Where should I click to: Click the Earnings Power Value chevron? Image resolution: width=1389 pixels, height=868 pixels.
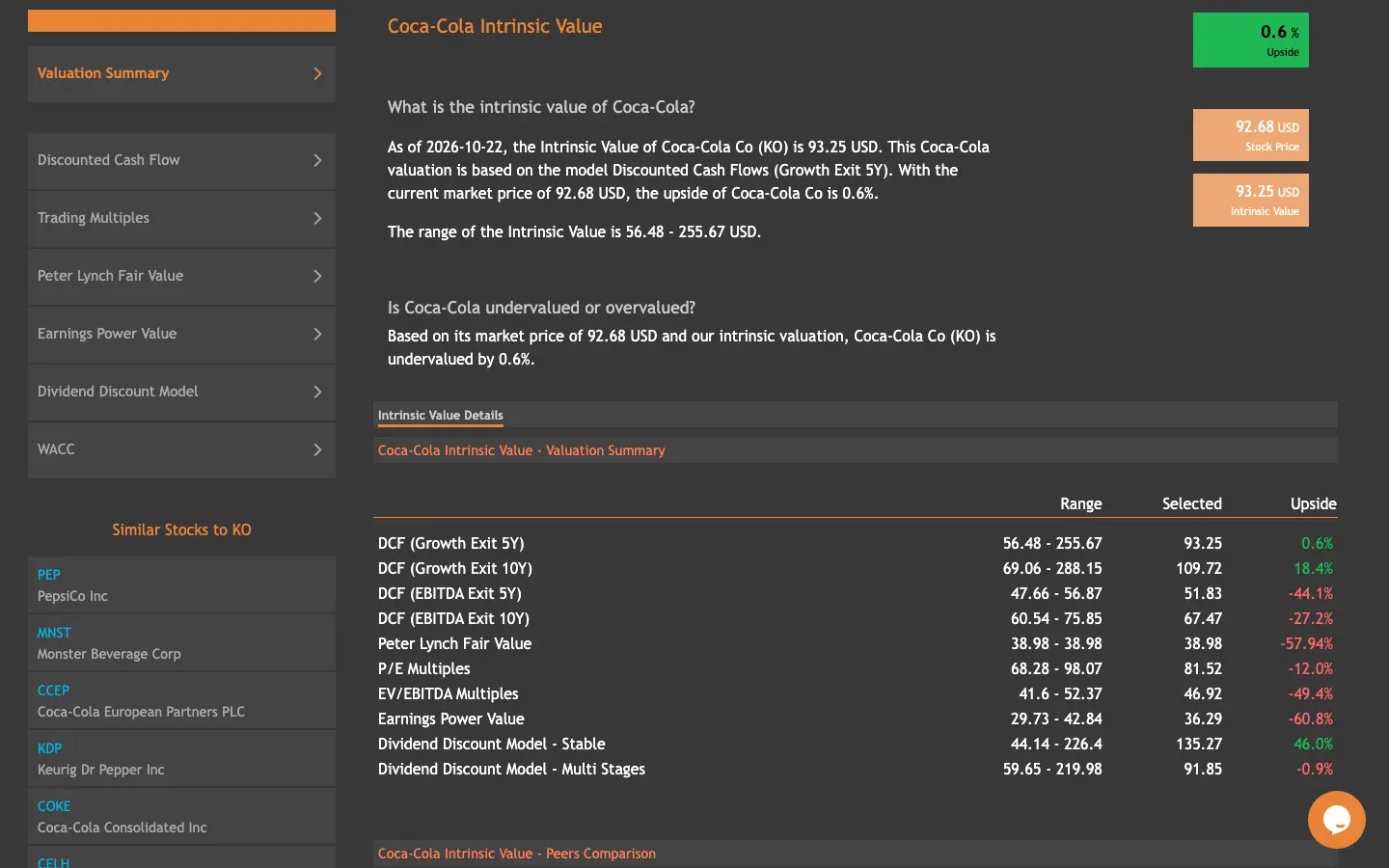(317, 334)
